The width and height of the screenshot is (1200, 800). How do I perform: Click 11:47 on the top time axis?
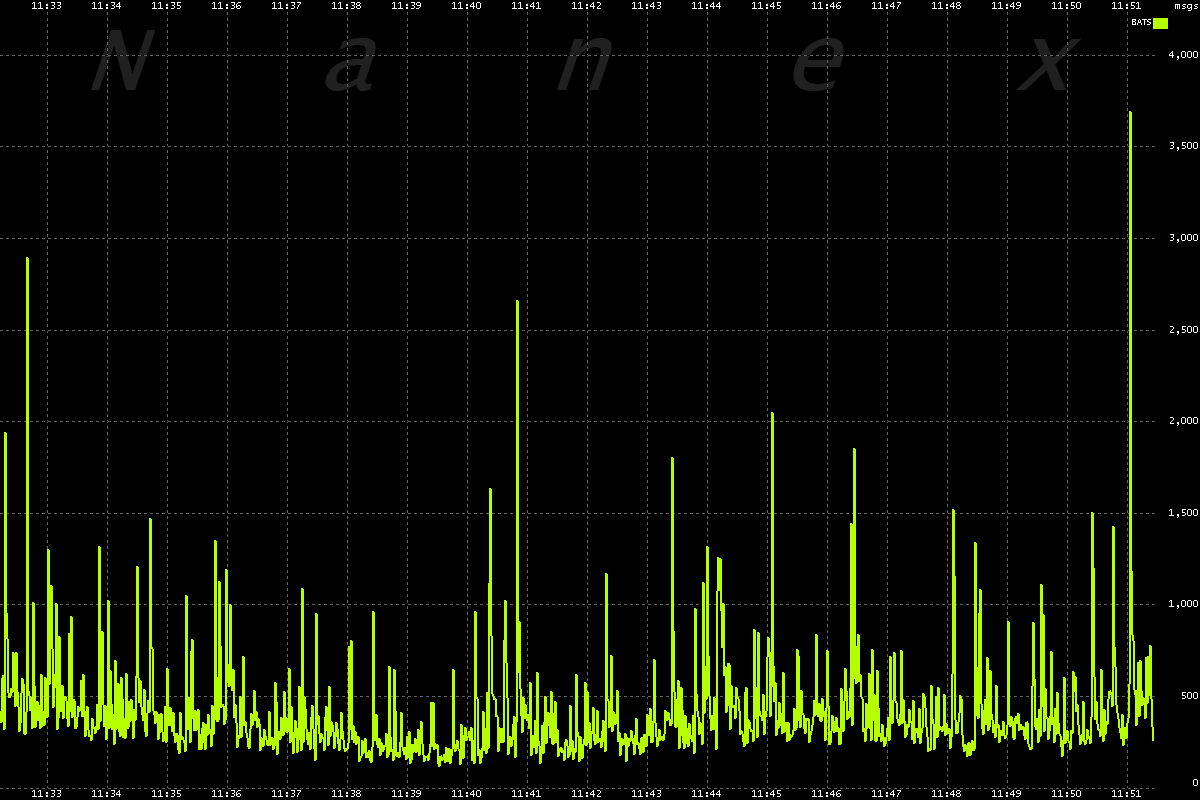point(886,6)
